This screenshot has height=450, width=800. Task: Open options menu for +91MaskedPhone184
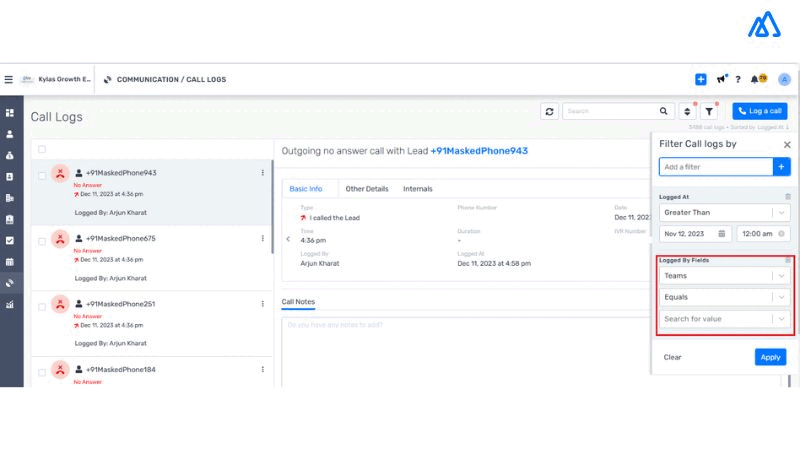tap(263, 369)
